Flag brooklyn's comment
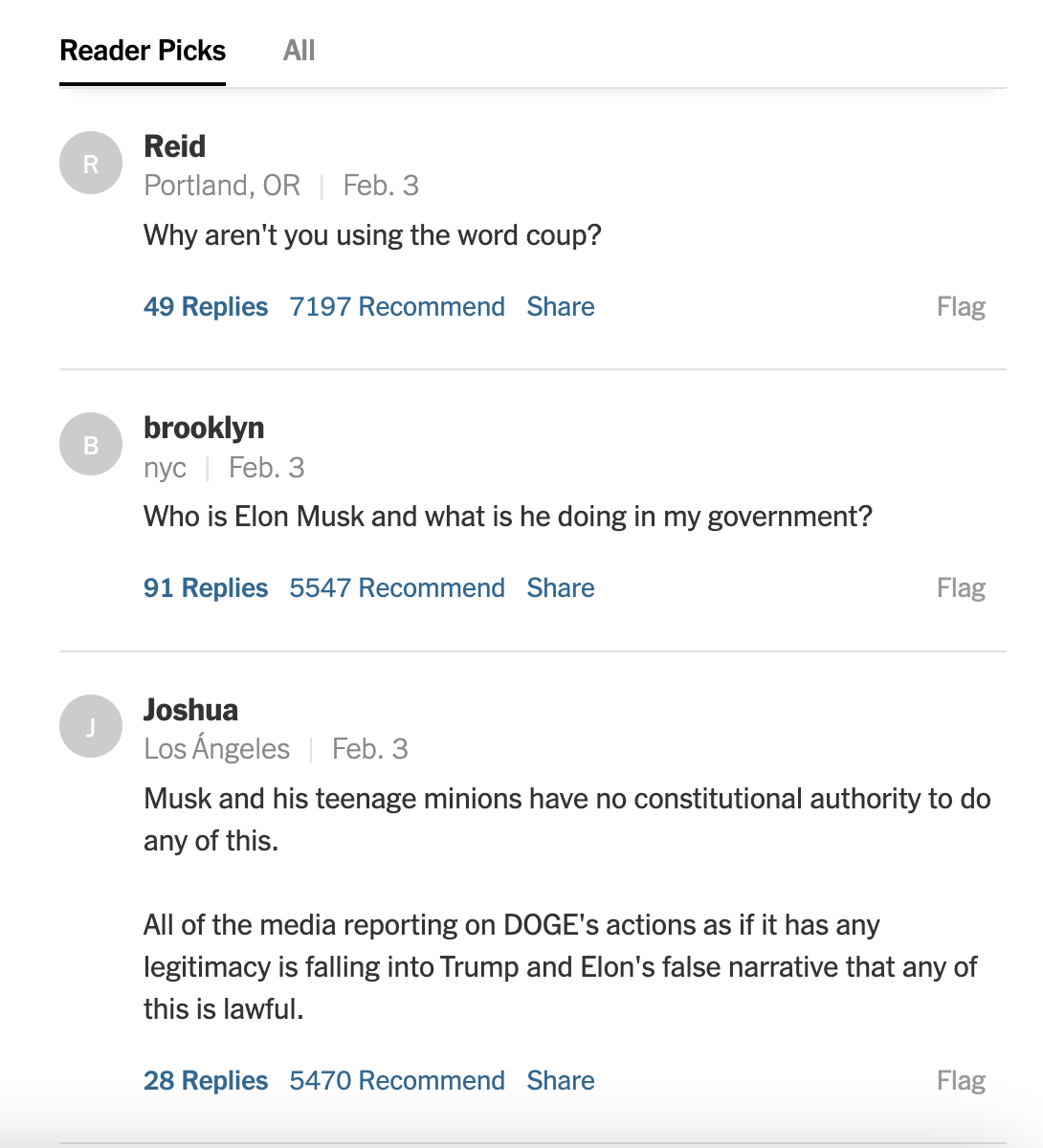The width and height of the screenshot is (1043, 1148). 961,588
